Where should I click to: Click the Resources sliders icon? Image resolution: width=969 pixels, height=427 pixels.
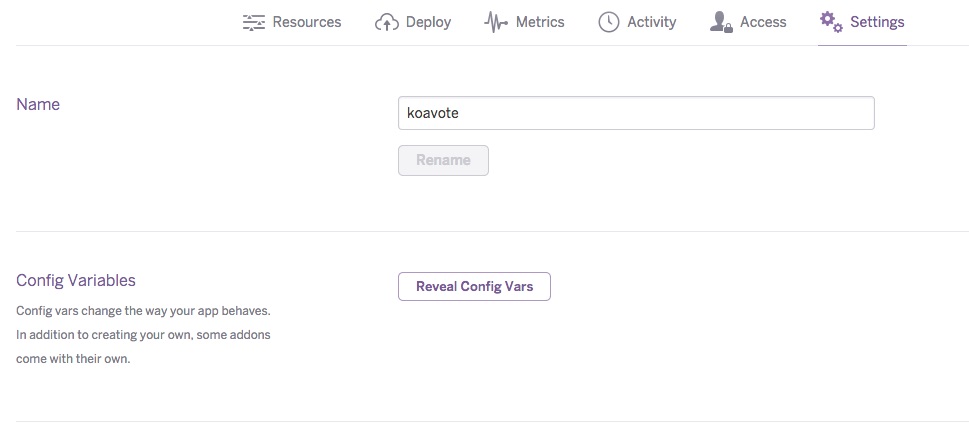(253, 22)
